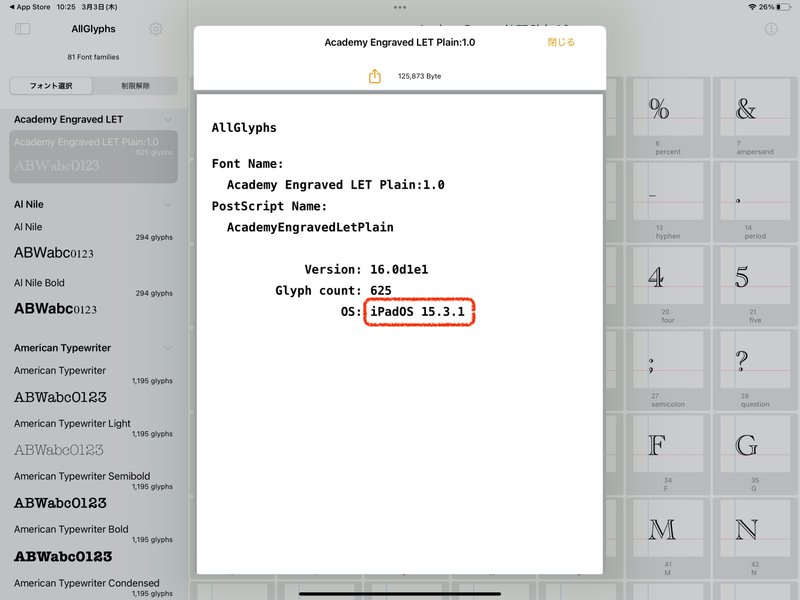Collapse the Al Nile family chevron
800x600 pixels.
click(x=168, y=205)
